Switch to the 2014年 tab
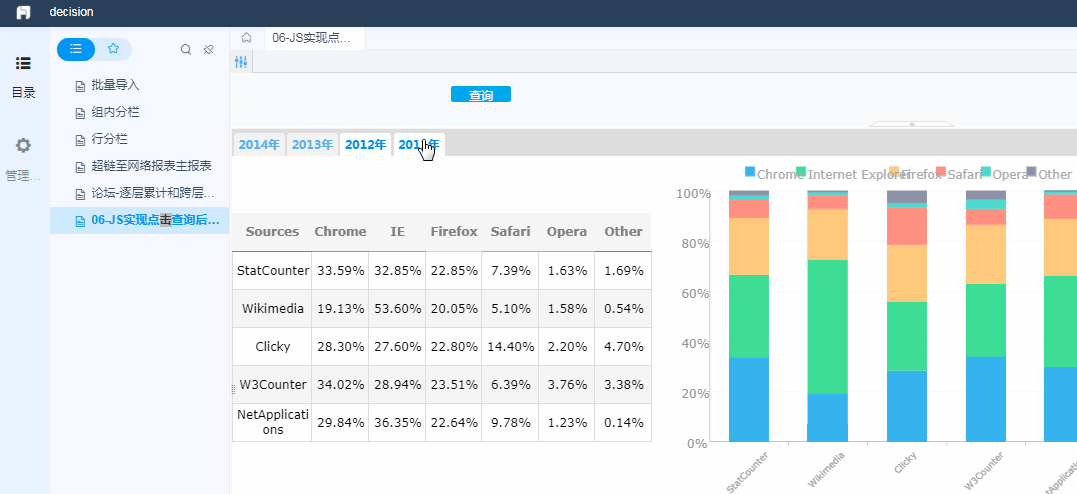This screenshot has width=1077, height=494. [x=259, y=144]
